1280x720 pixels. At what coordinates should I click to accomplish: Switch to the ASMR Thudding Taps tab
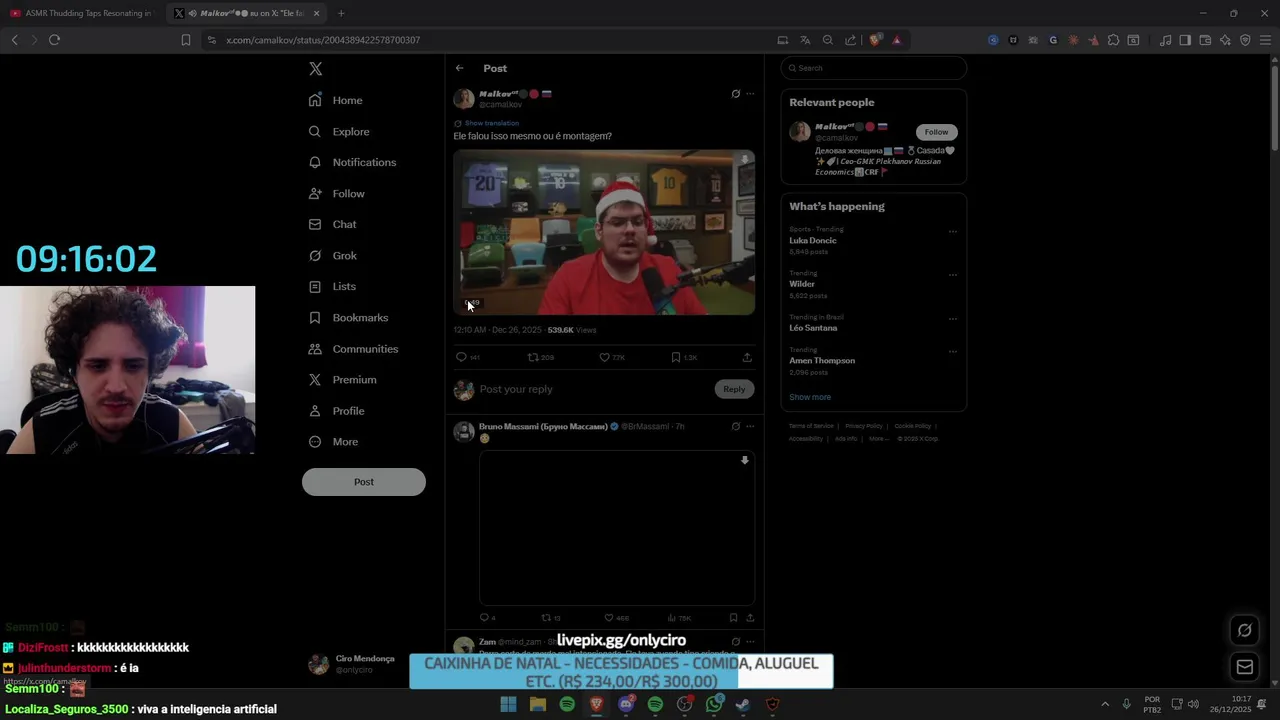pos(82,13)
